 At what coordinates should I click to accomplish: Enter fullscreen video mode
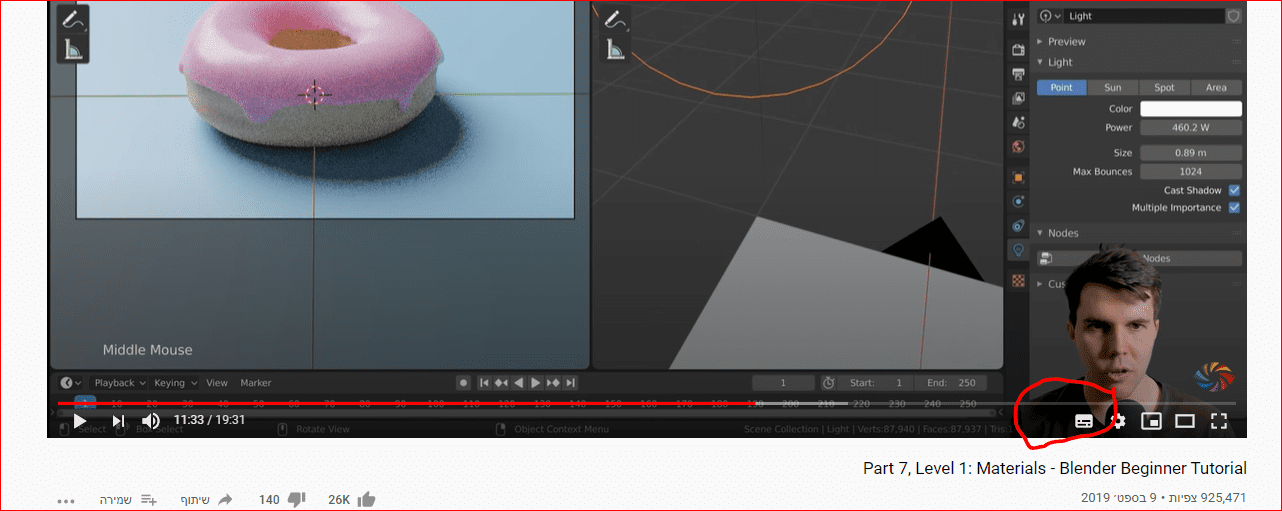pos(1219,421)
